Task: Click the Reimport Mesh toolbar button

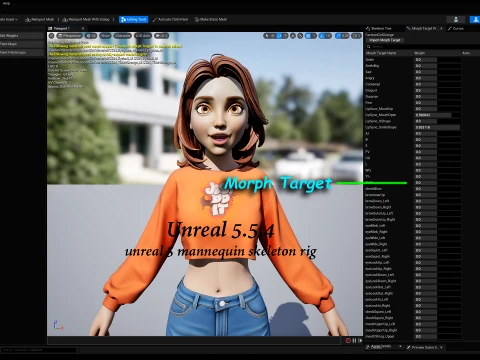Action: (39, 19)
